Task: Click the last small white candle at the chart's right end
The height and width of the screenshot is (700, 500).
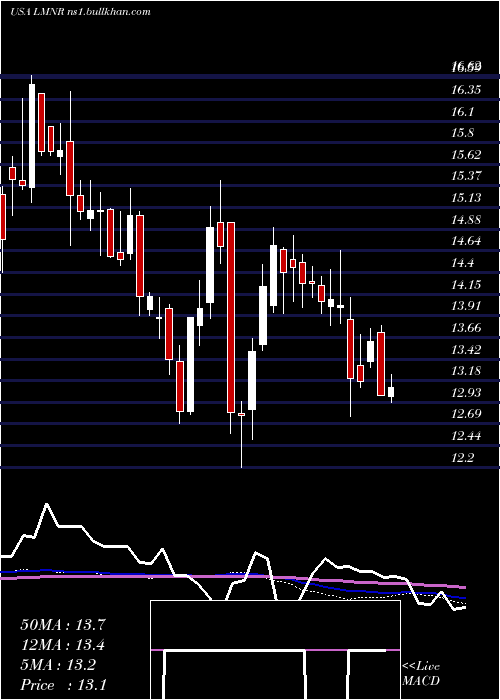Action: [x=391, y=392]
